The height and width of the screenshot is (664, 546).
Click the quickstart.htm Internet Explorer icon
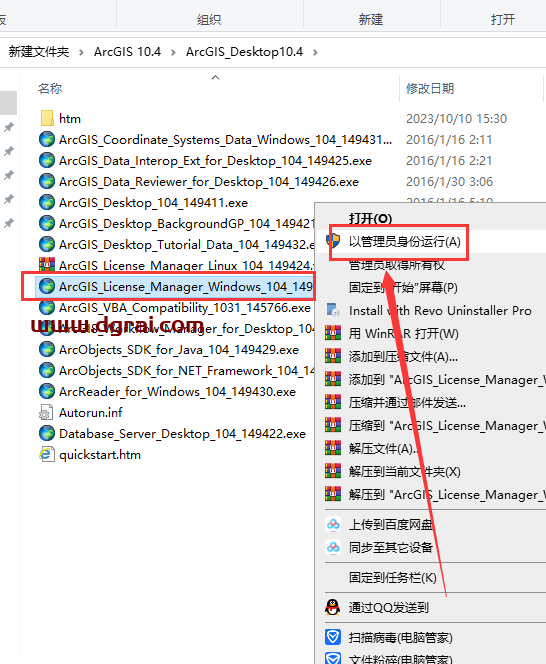tap(47, 454)
